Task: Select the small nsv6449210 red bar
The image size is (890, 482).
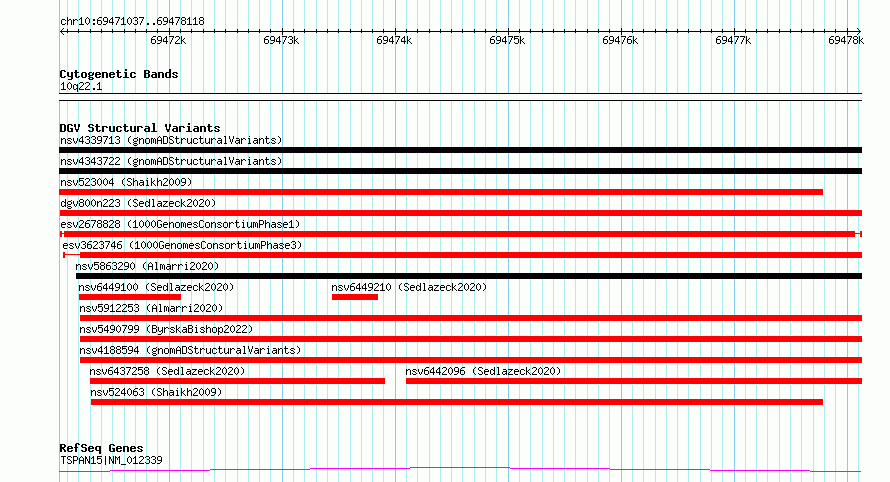Action: (x=355, y=297)
